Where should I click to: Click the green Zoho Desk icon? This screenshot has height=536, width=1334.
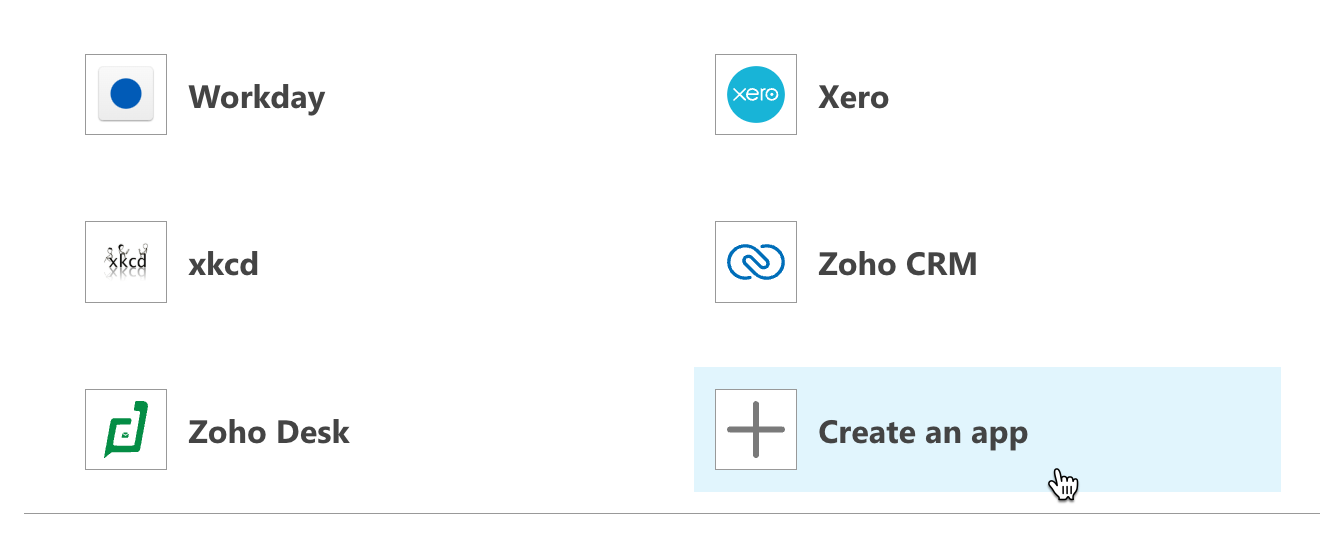point(126,430)
